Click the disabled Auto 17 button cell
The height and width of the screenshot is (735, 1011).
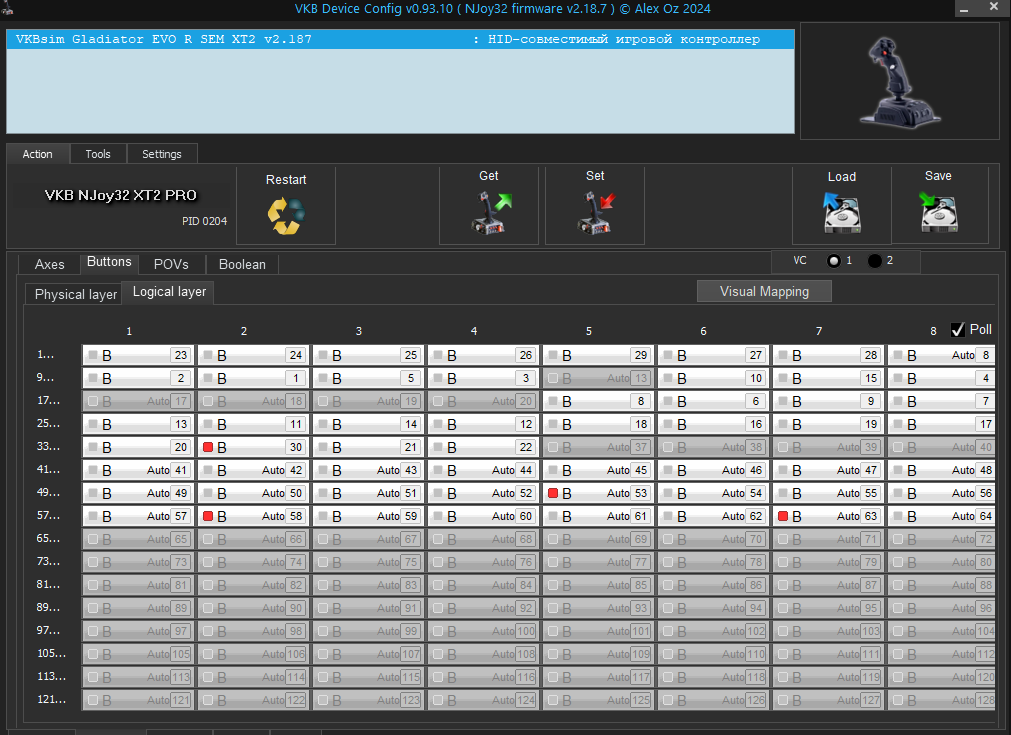(138, 401)
